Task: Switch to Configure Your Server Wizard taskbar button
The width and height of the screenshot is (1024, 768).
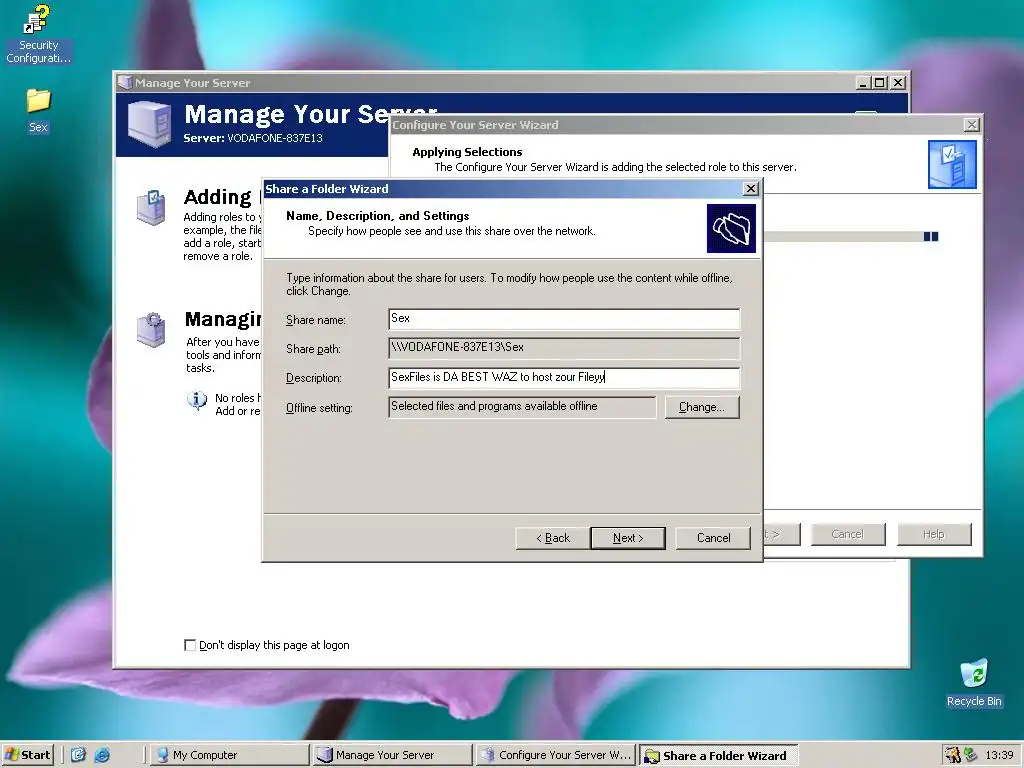Action: (555, 755)
